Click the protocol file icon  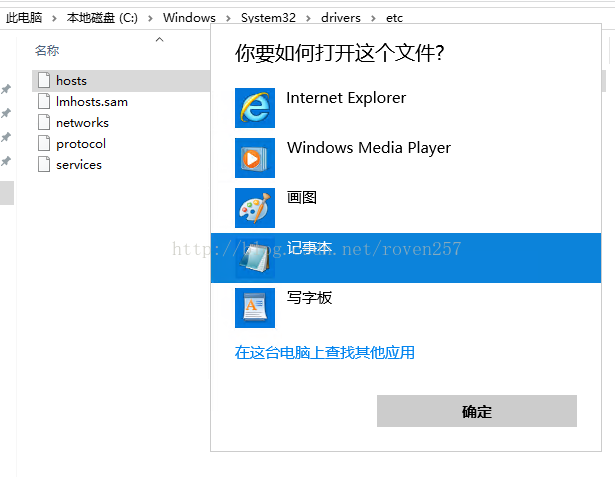point(44,143)
